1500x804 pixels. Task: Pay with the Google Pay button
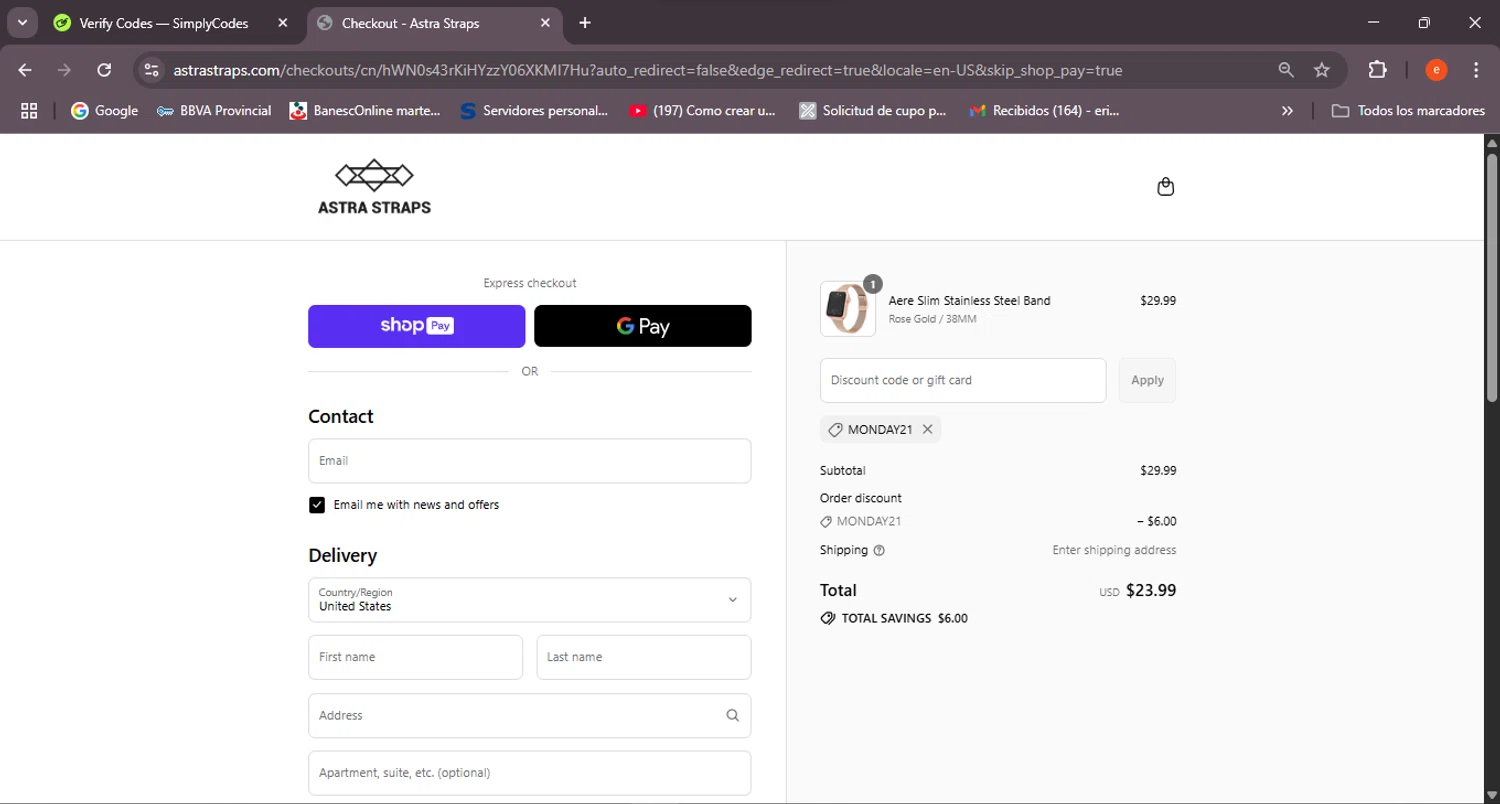pos(642,326)
